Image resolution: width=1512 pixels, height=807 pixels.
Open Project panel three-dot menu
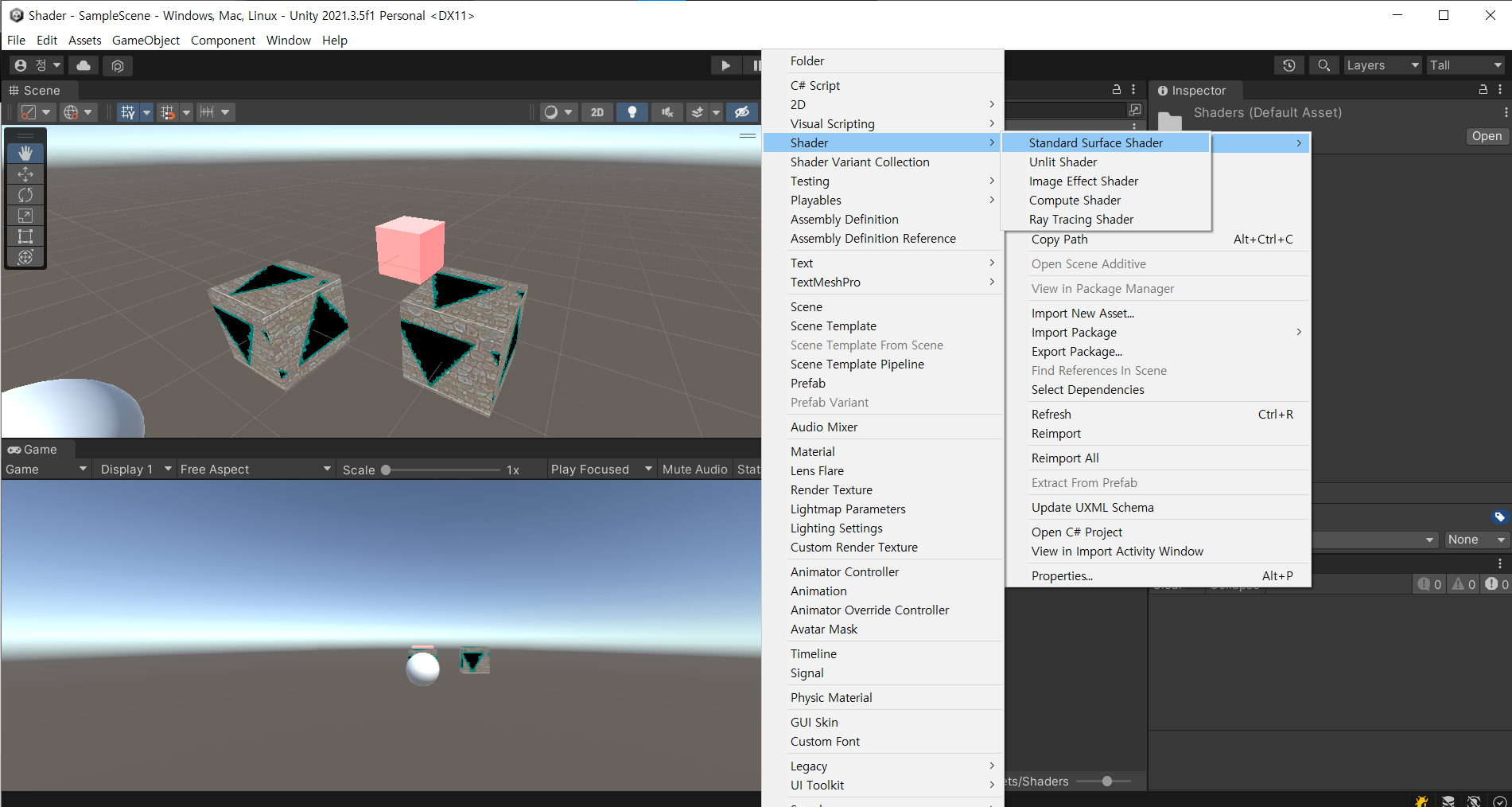click(1133, 90)
